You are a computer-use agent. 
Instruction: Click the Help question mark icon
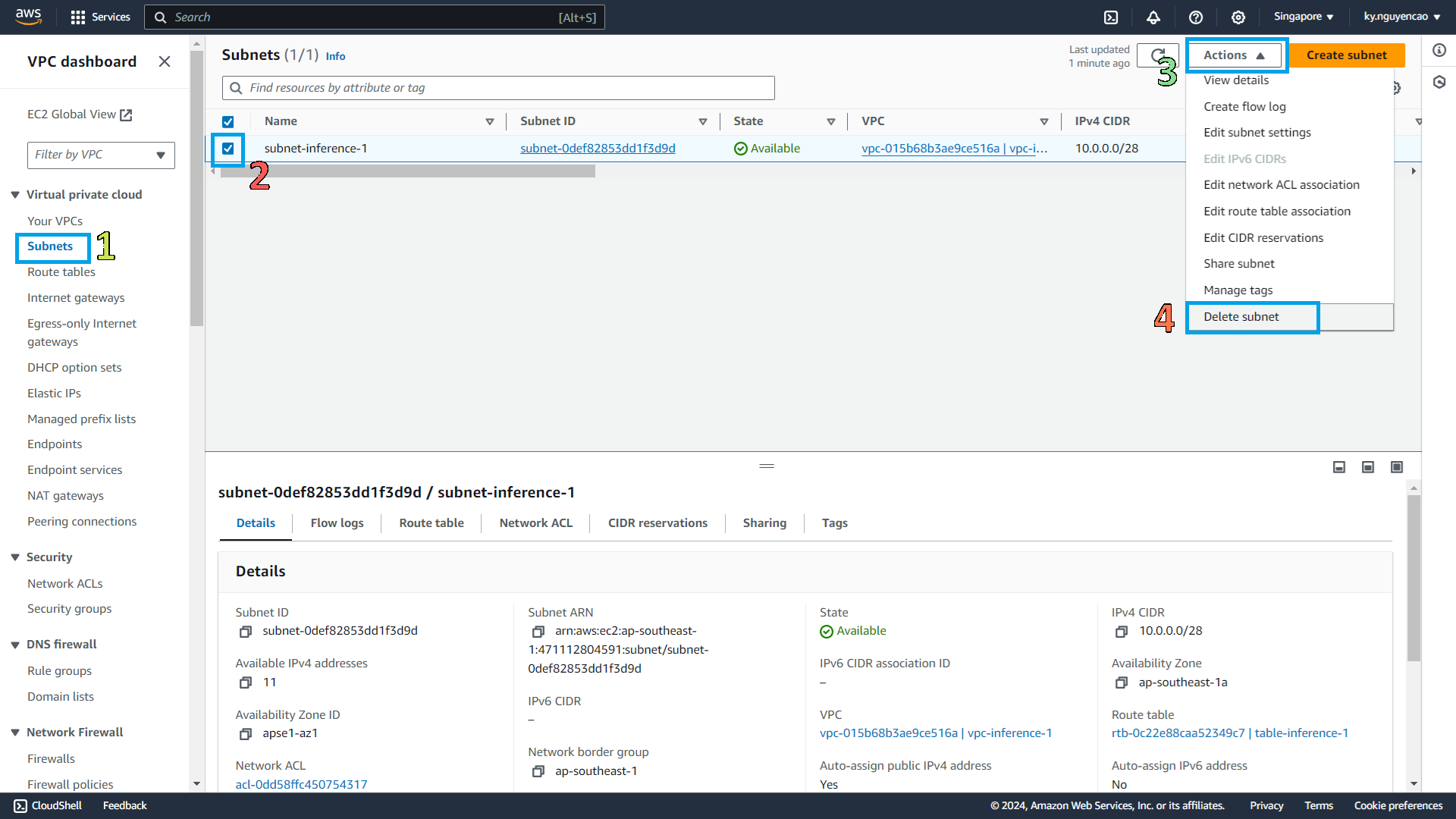[1195, 17]
